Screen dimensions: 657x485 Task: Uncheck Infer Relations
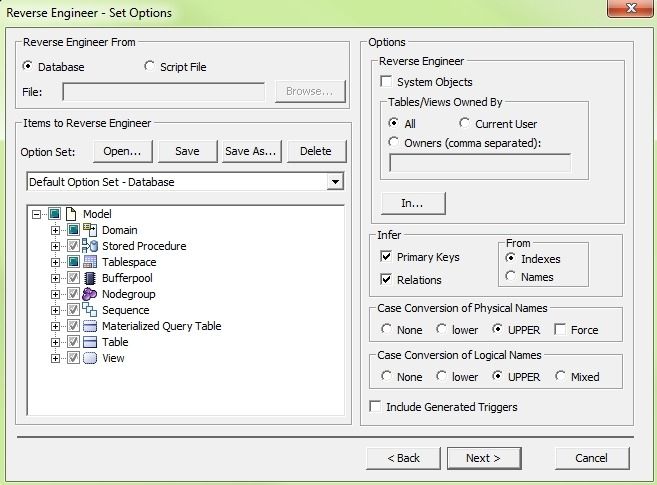tap(386, 279)
